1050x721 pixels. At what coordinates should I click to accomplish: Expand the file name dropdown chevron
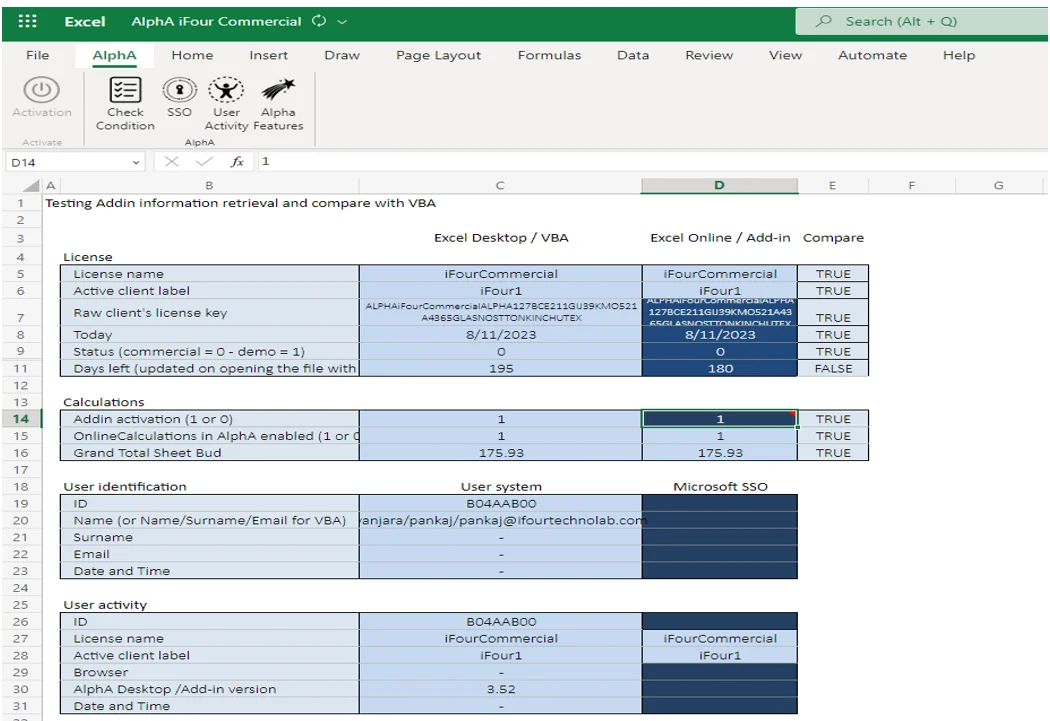[342, 21]
